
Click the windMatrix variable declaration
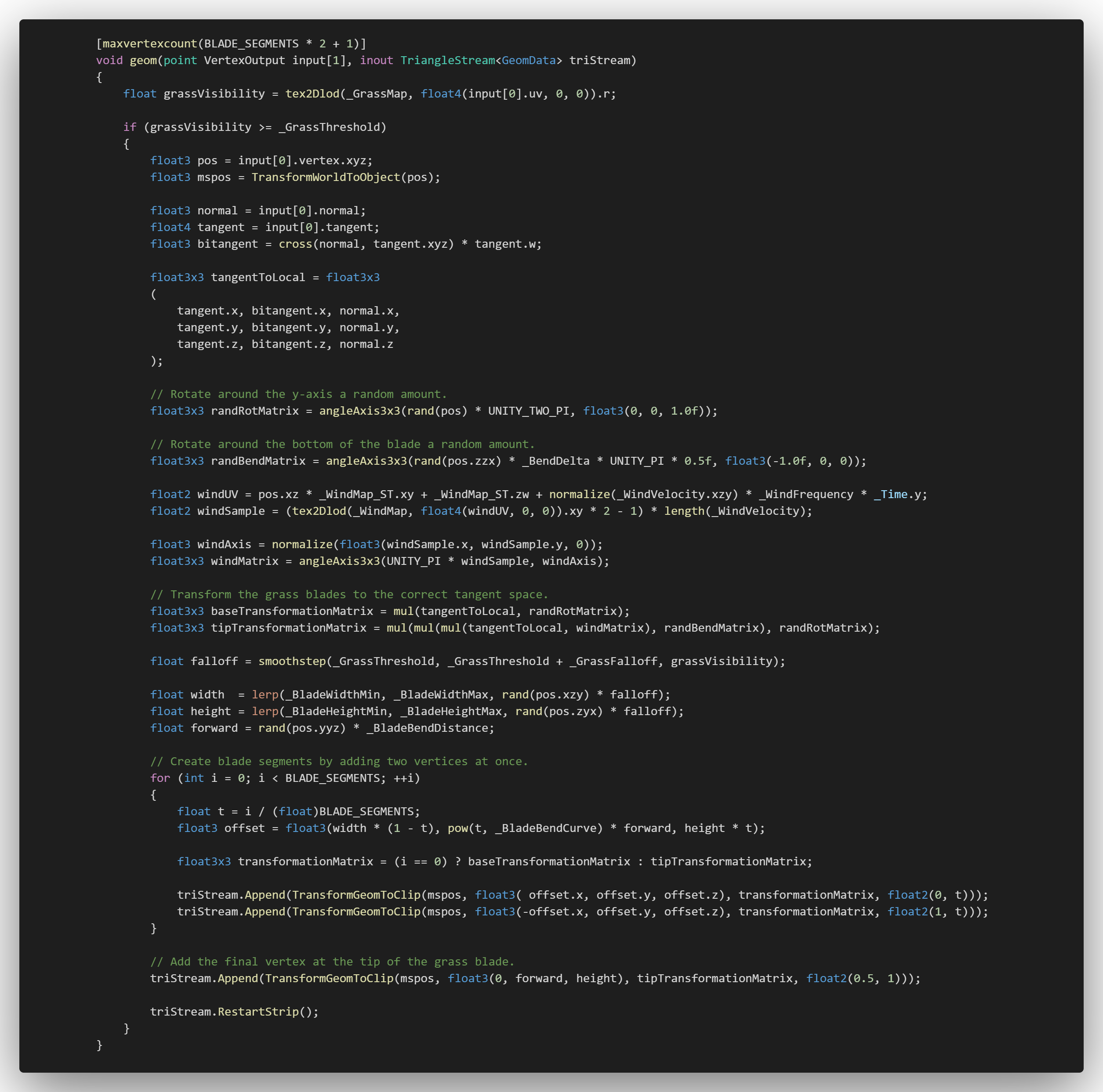tap(244, 561)
